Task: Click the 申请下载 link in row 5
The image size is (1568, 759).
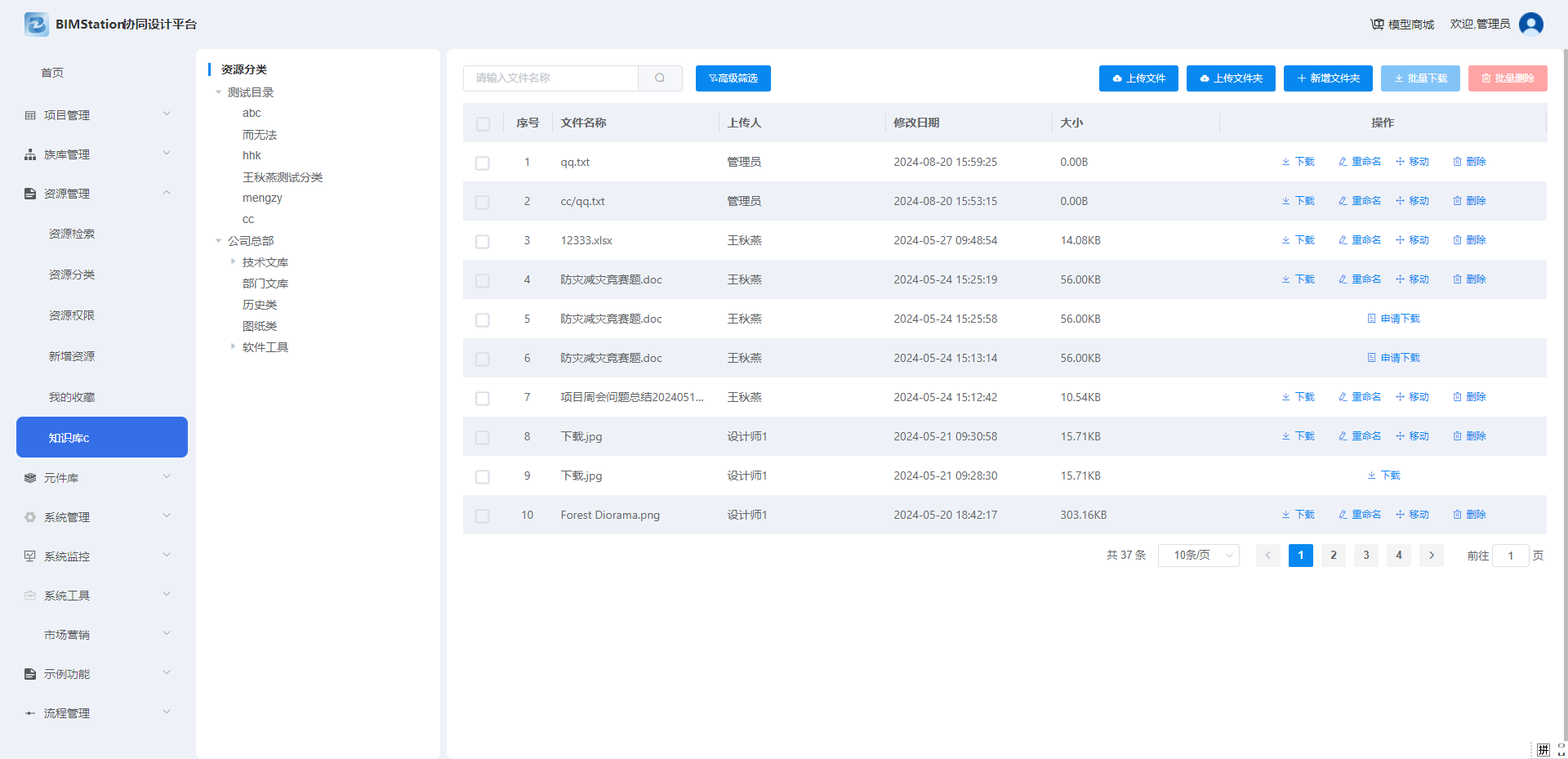Action: (x=1394, y=319)
